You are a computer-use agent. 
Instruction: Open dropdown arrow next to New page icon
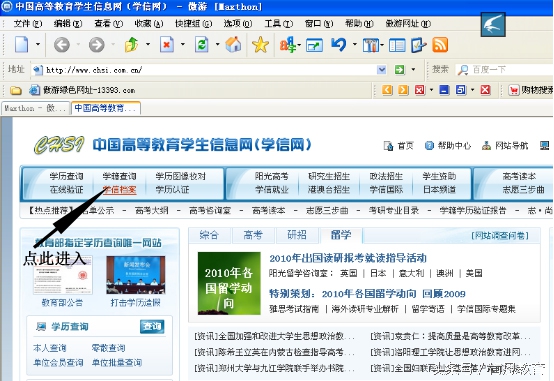point(37,45)
